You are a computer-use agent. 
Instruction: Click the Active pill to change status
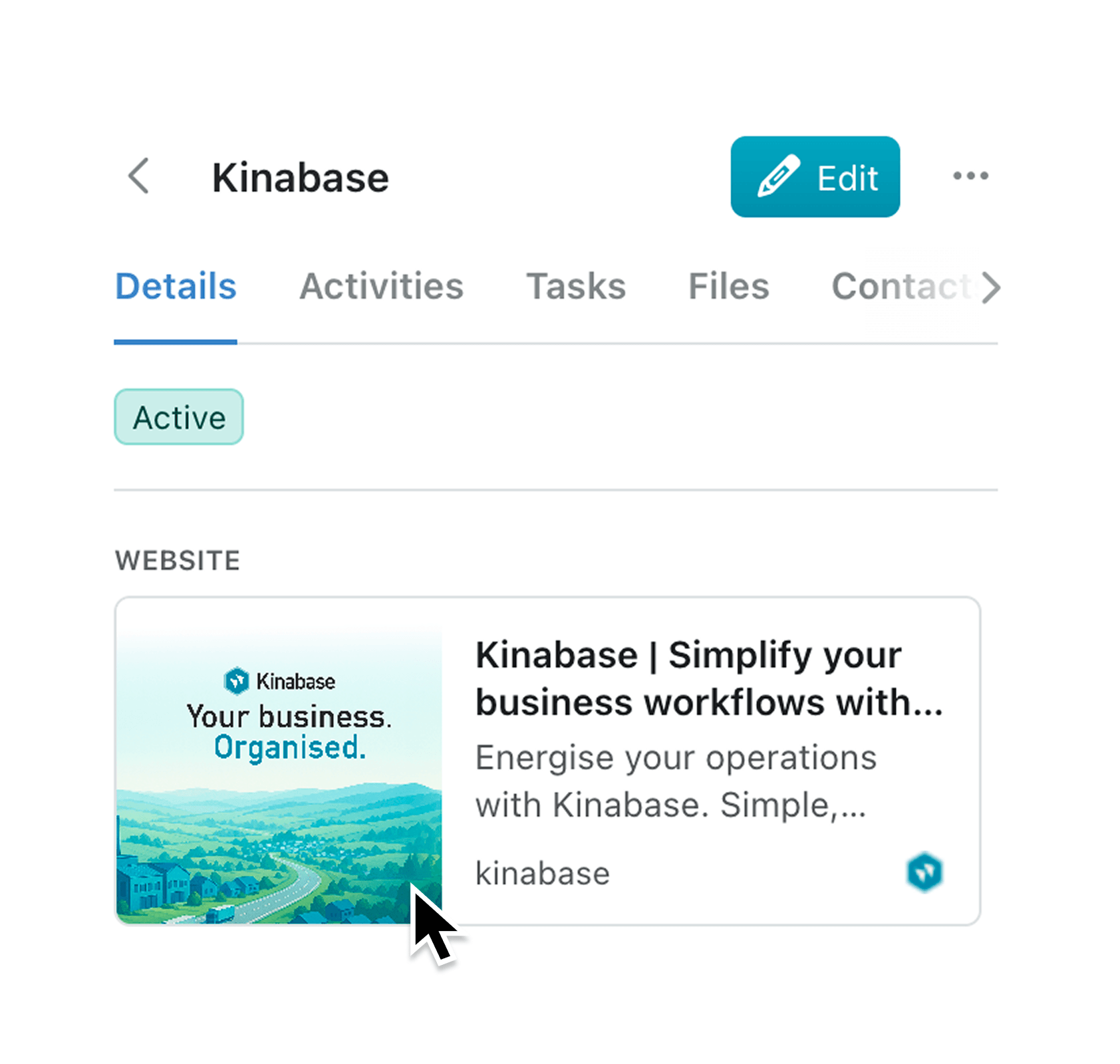(x=178, y=417)
